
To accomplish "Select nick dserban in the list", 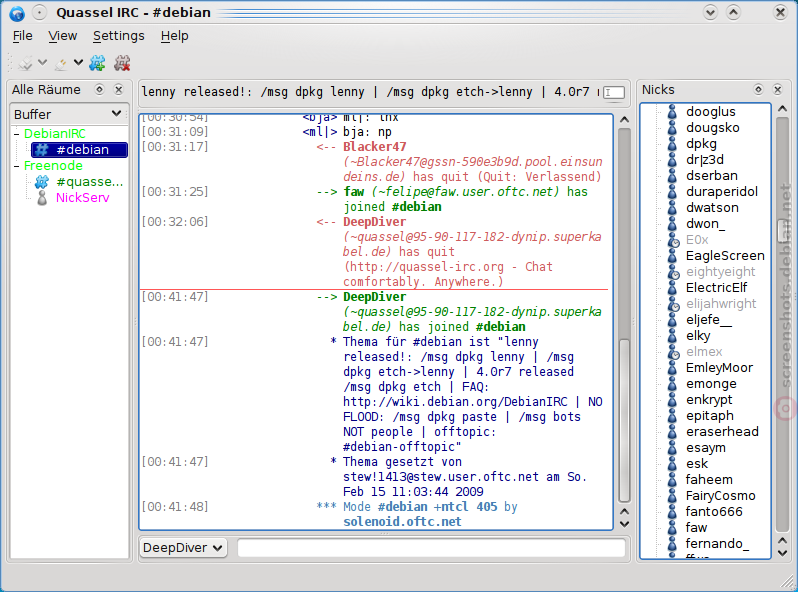I will click(x=711, y=176).
